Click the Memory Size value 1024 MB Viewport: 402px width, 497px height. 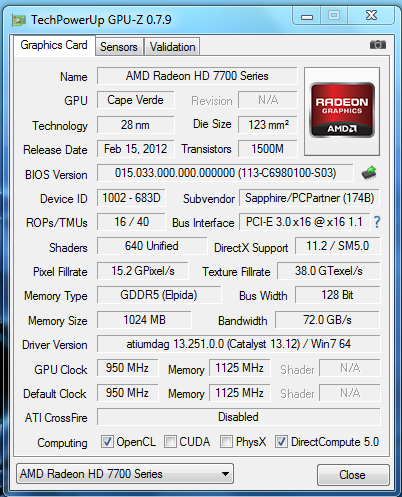(x=144, y=320)
